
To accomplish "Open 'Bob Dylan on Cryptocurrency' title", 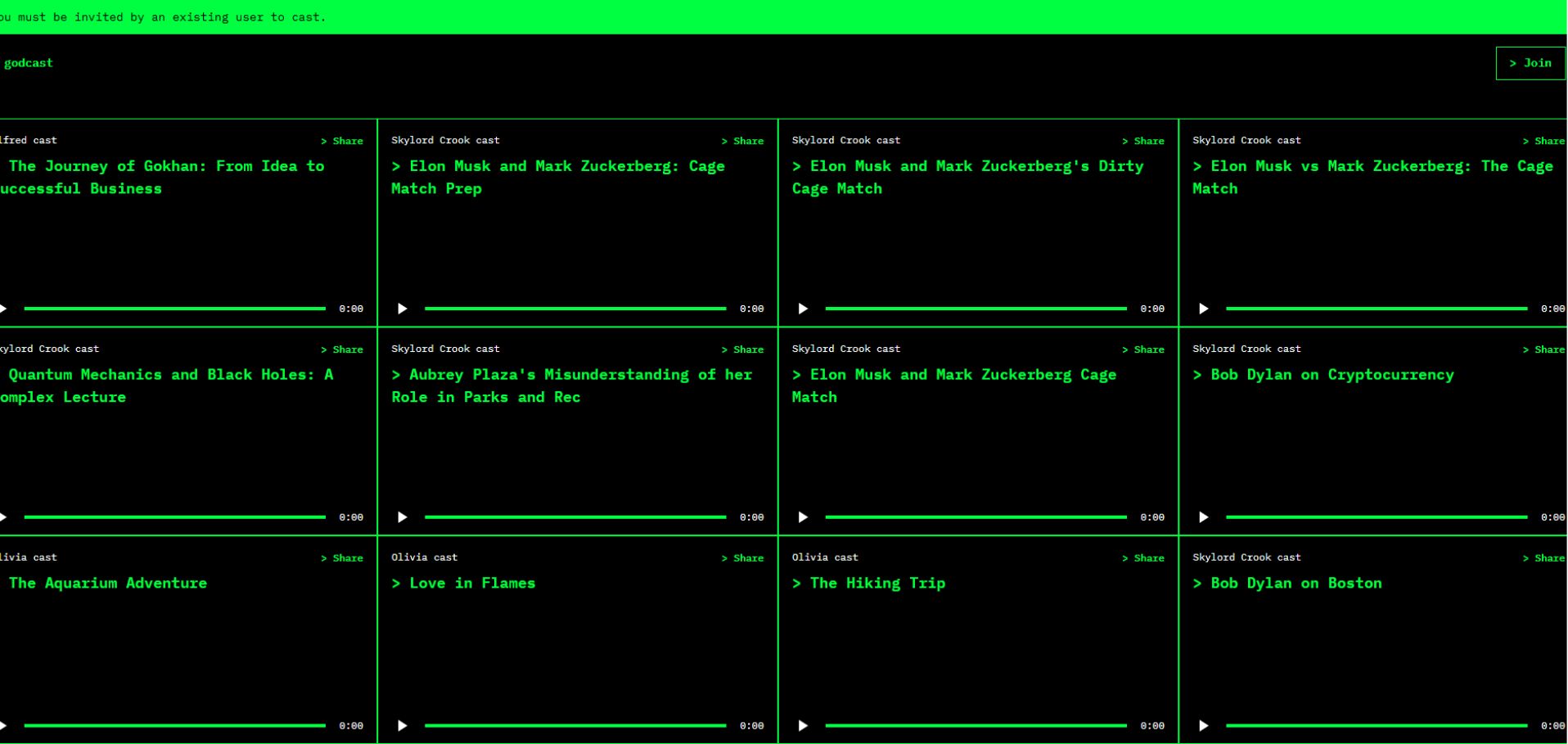I will coord(1323,375).
